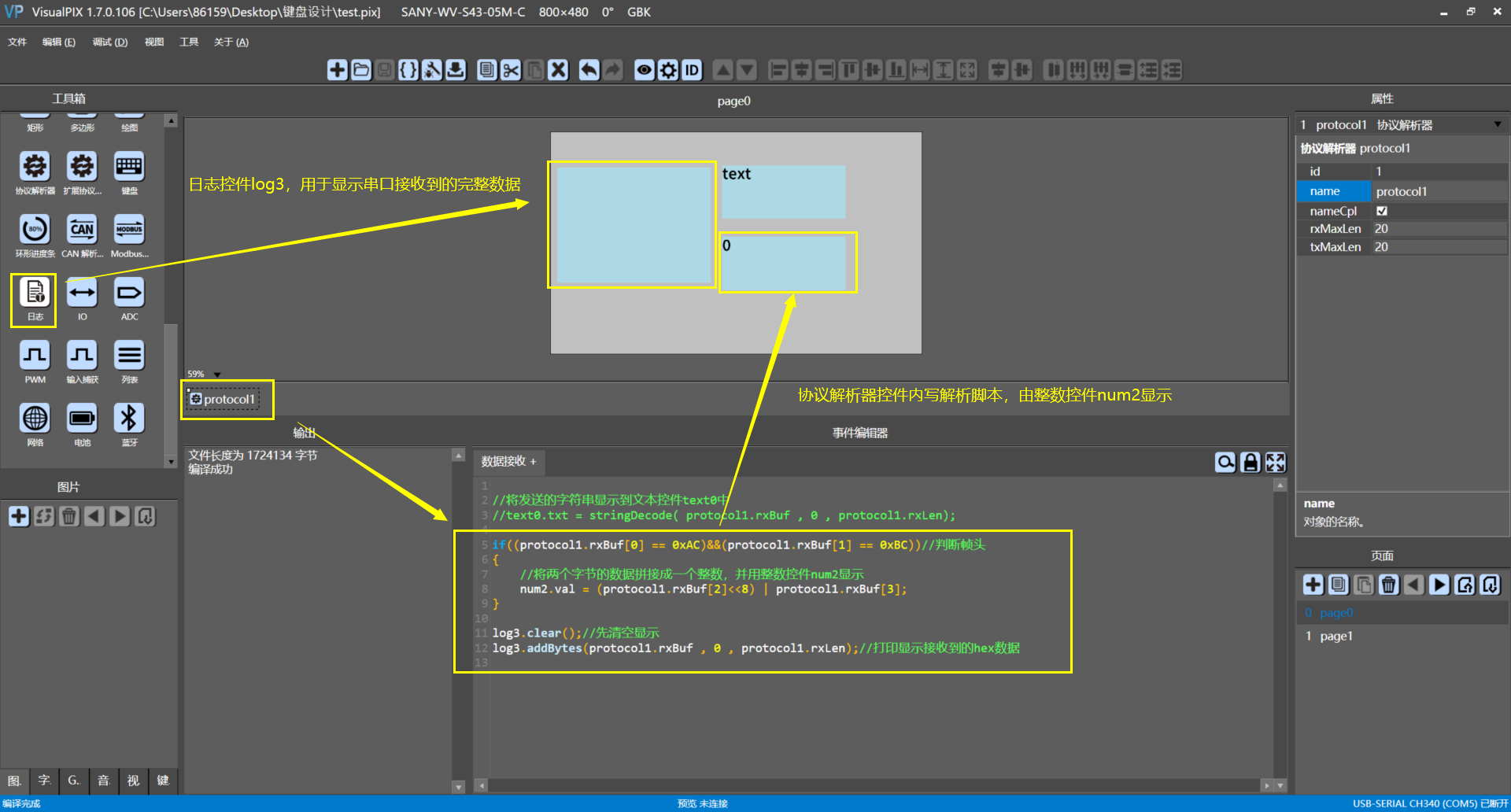This screenshot has width=1511, height=812.
Task: Select the 协议解析器 protocol parser tool
Action: (x=35, y=173)
